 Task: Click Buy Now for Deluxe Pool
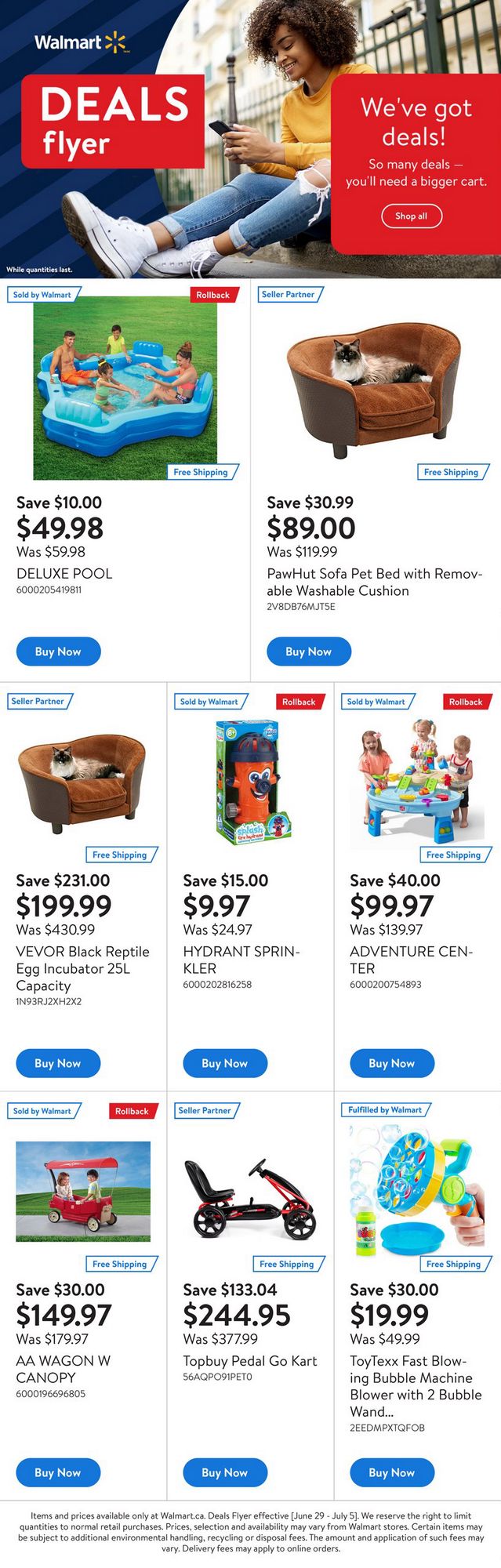[59, 652]
